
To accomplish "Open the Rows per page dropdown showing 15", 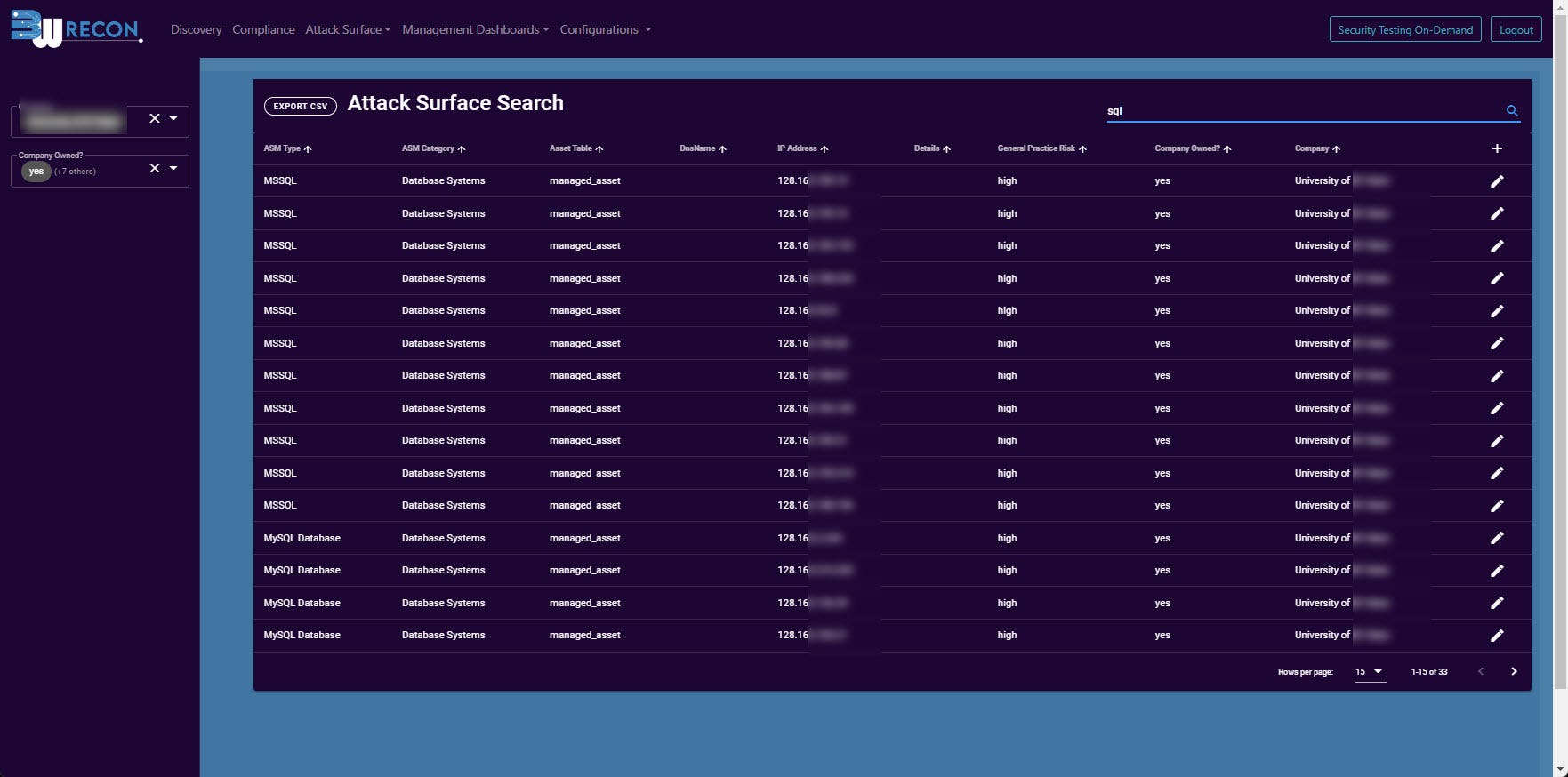I will pyautogui.click(x=1370, y=672).
